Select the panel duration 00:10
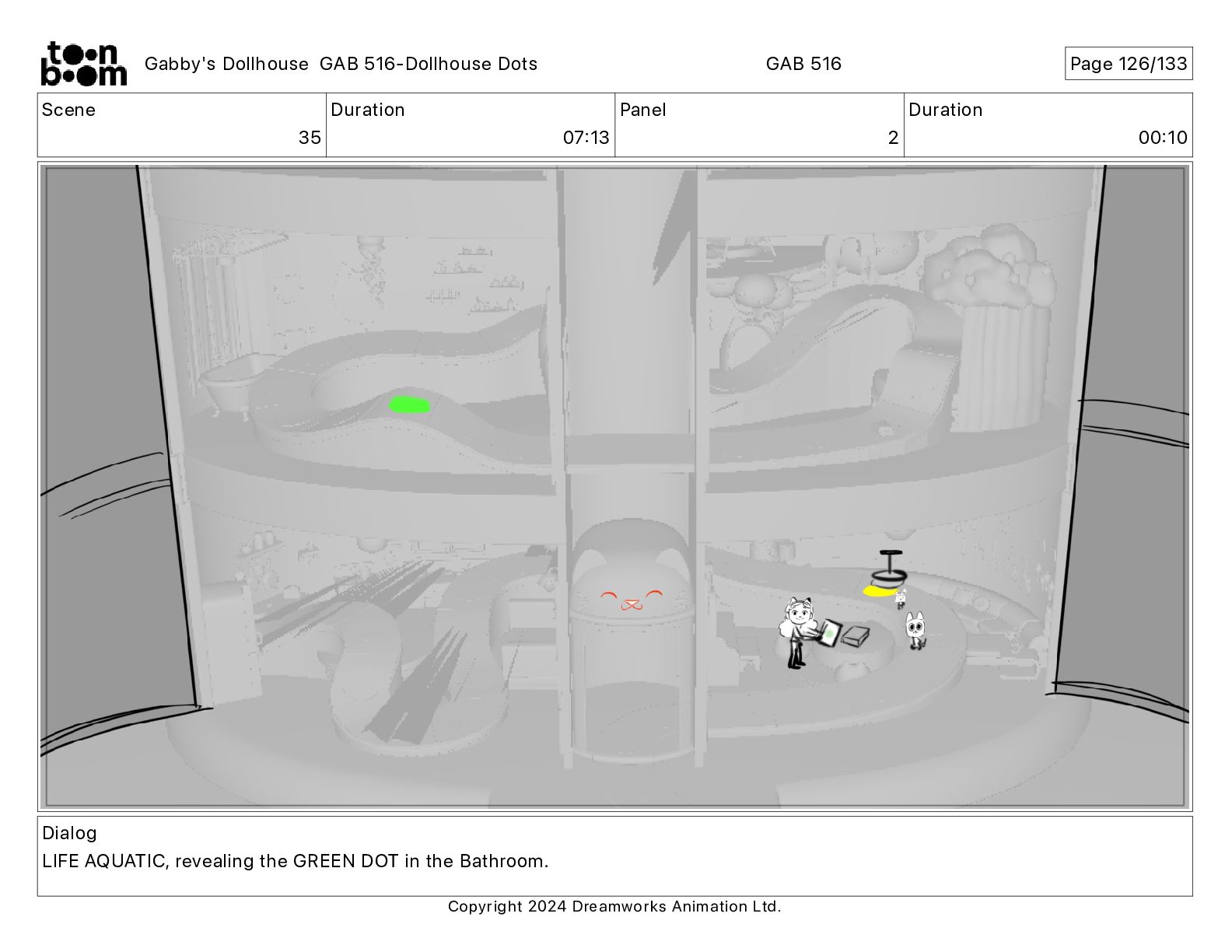The height and width of the screenshot is (952, 1232). [x=1163, y=138]
